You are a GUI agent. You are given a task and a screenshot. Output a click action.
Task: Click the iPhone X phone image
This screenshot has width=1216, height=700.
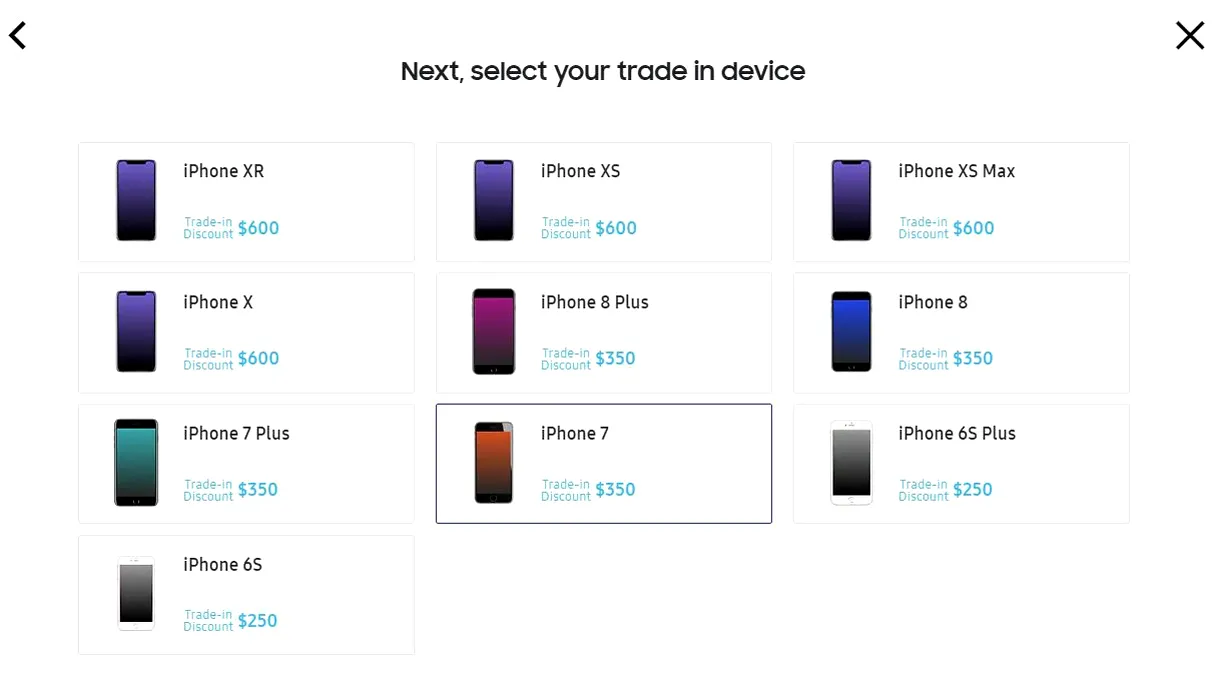click(x=136, y=331)
